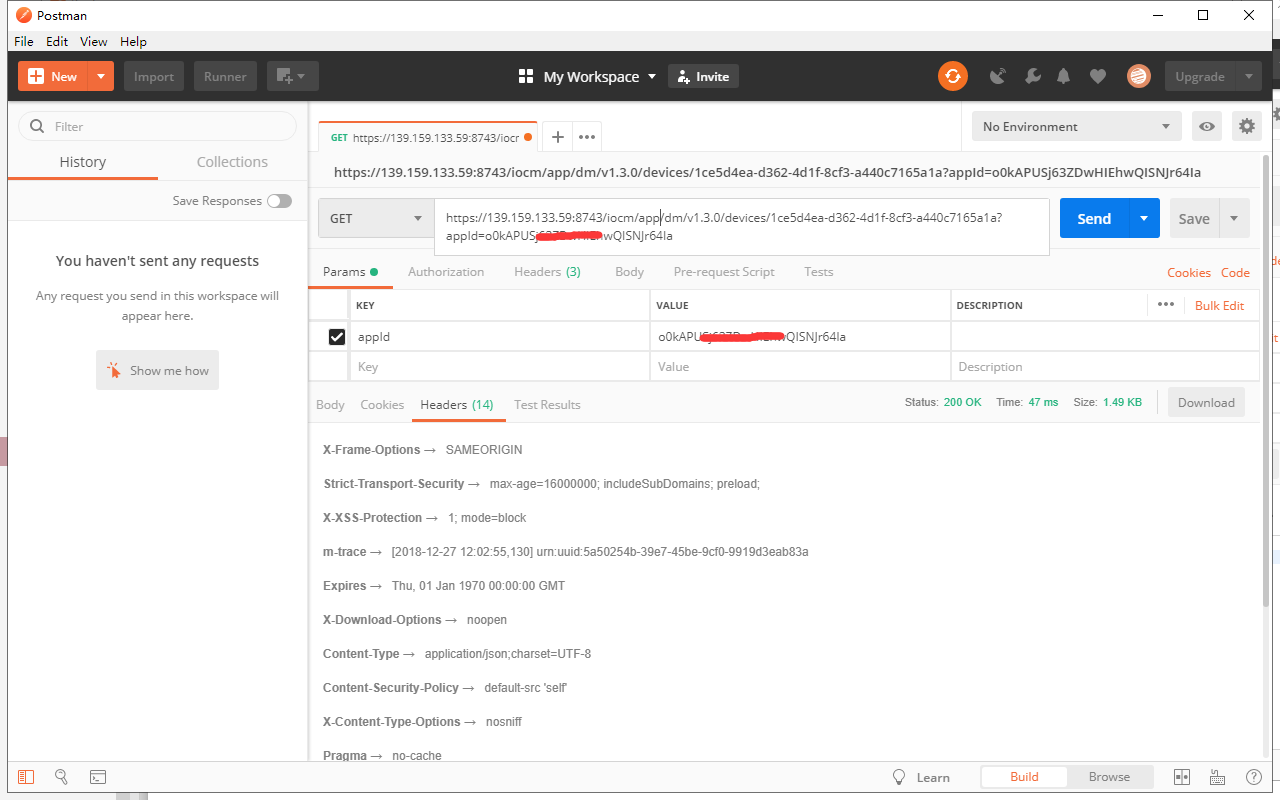Open the capture requests satellite icon

pyautogui.click(x=997, y=76)
